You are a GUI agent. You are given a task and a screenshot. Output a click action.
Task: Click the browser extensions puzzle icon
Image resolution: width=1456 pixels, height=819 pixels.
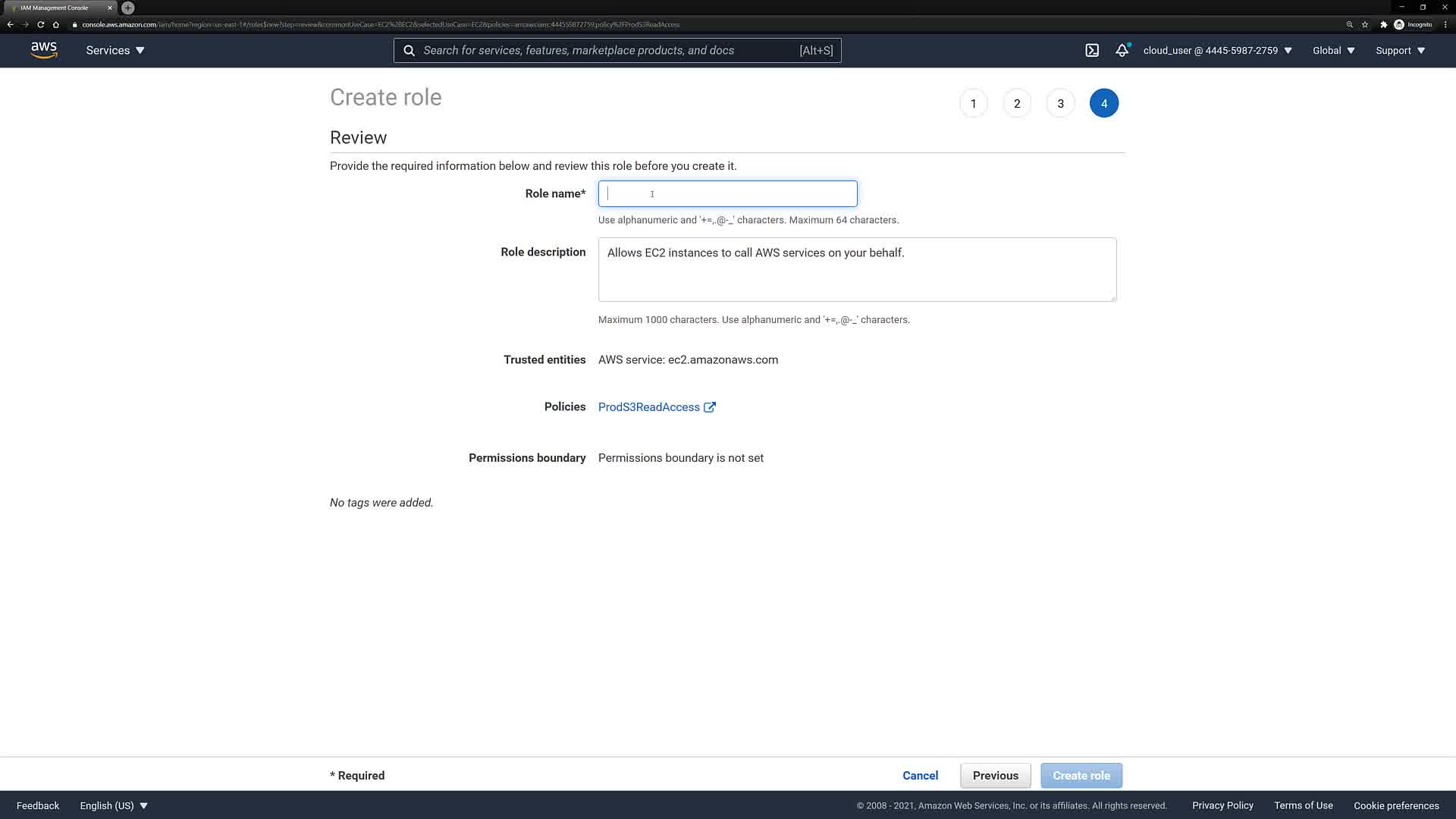(1383, 24)
